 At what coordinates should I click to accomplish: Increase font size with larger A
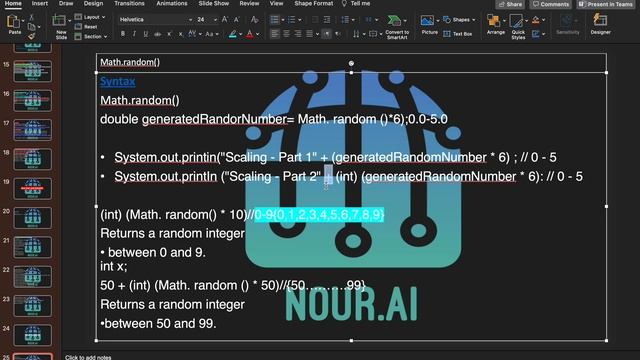pos(224,20)
